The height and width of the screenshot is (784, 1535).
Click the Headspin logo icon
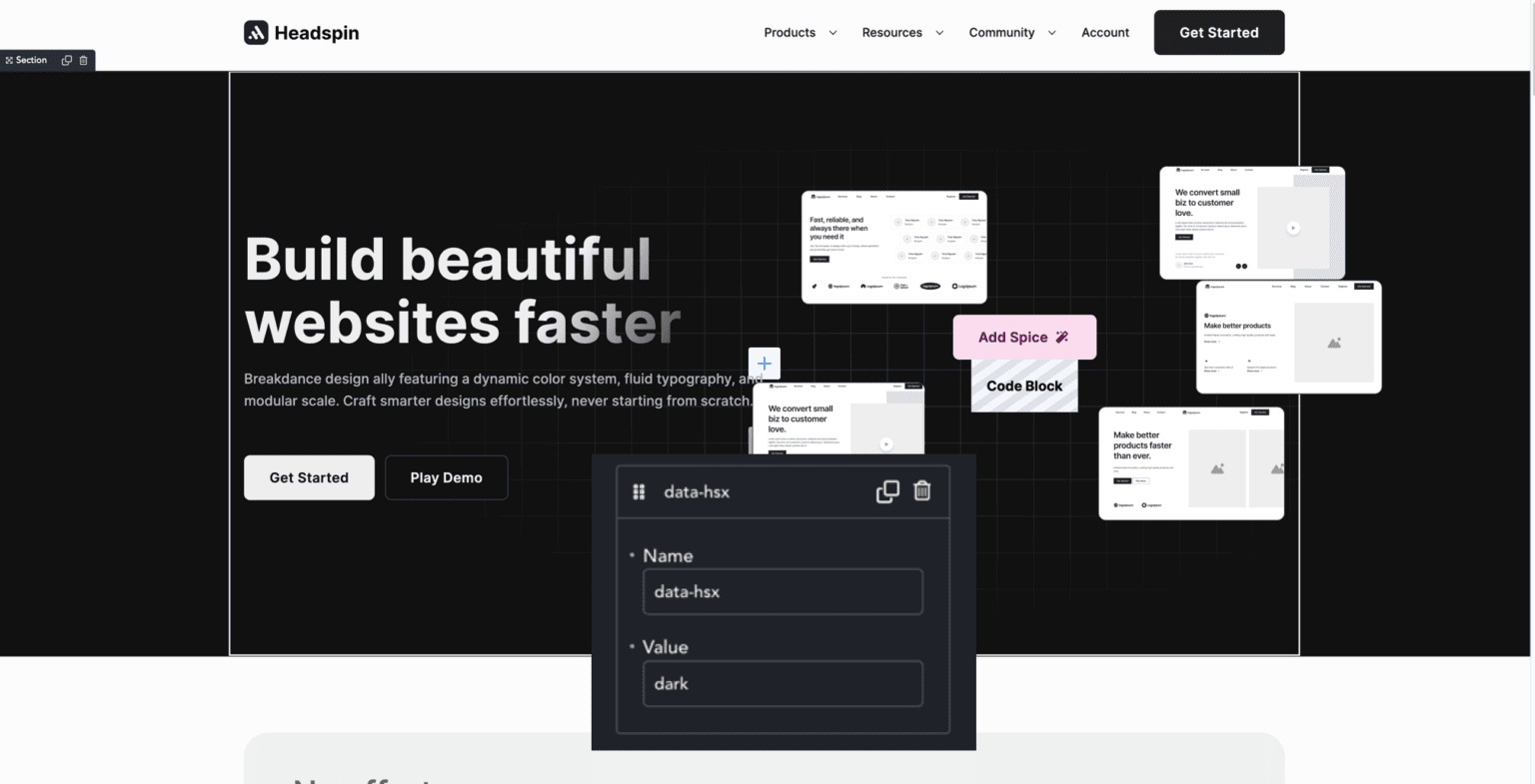pyautogui.click(x=256, y=33)
